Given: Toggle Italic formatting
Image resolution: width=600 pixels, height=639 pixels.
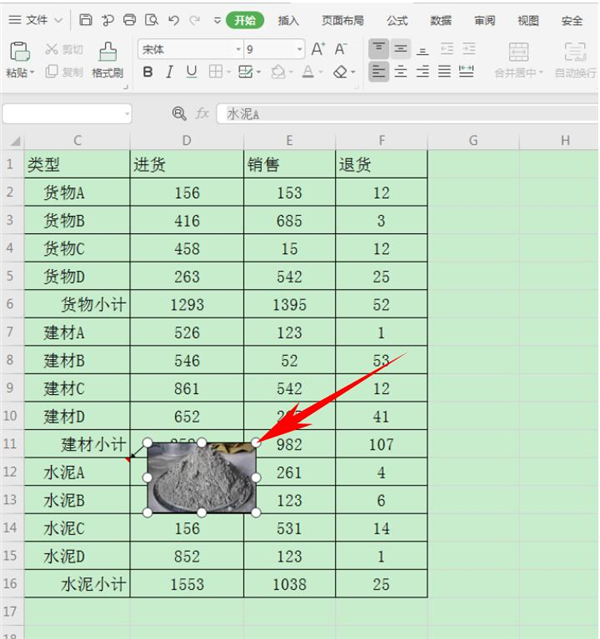Looking at the screenshot, I should (170, 72).
